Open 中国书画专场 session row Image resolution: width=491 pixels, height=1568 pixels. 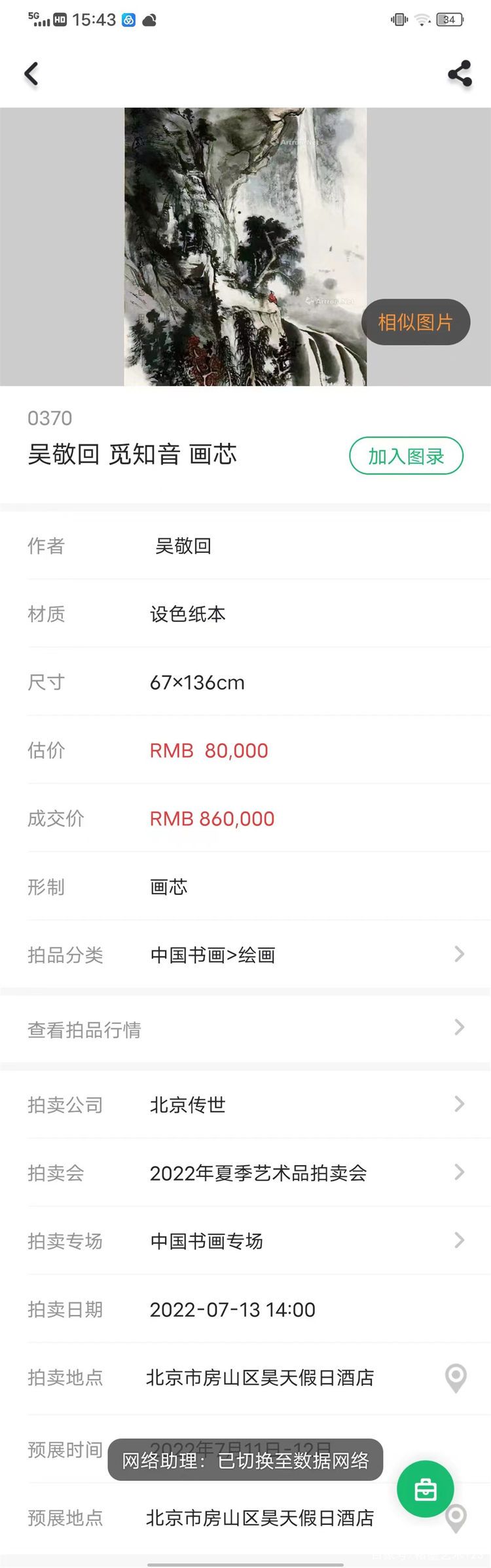tap(245, 1241)
